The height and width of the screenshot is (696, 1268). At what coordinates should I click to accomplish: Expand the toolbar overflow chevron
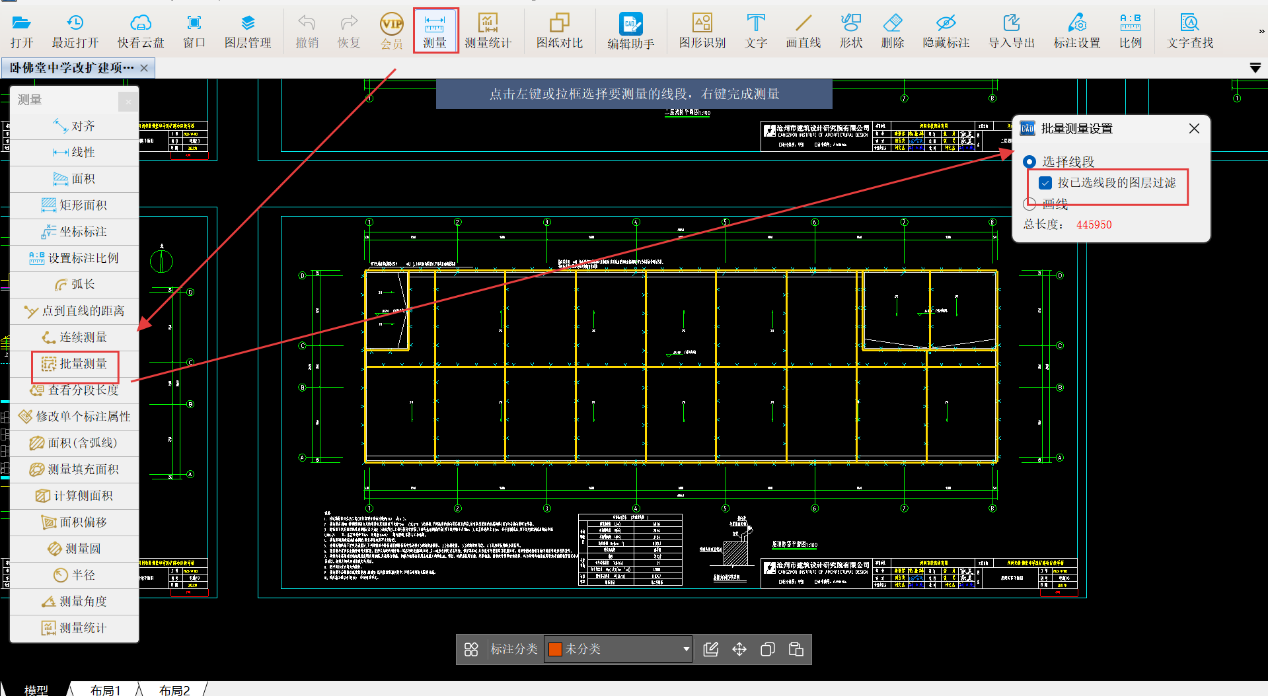(x=1260, y=32)
